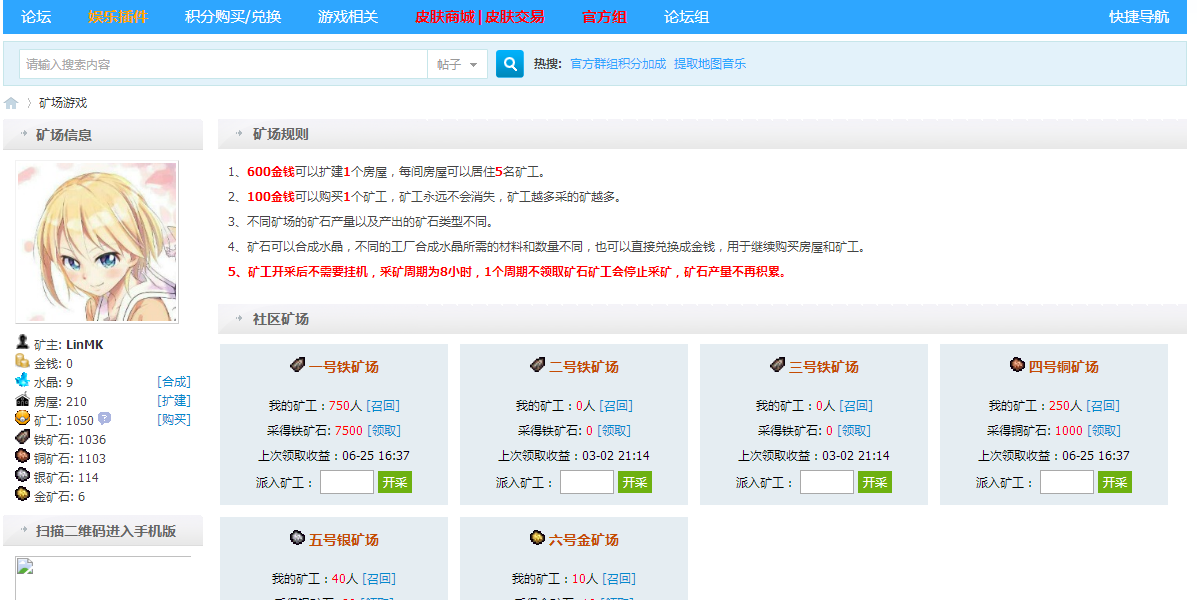Click the home icon in the breadcrumb

tap(10, 102)
